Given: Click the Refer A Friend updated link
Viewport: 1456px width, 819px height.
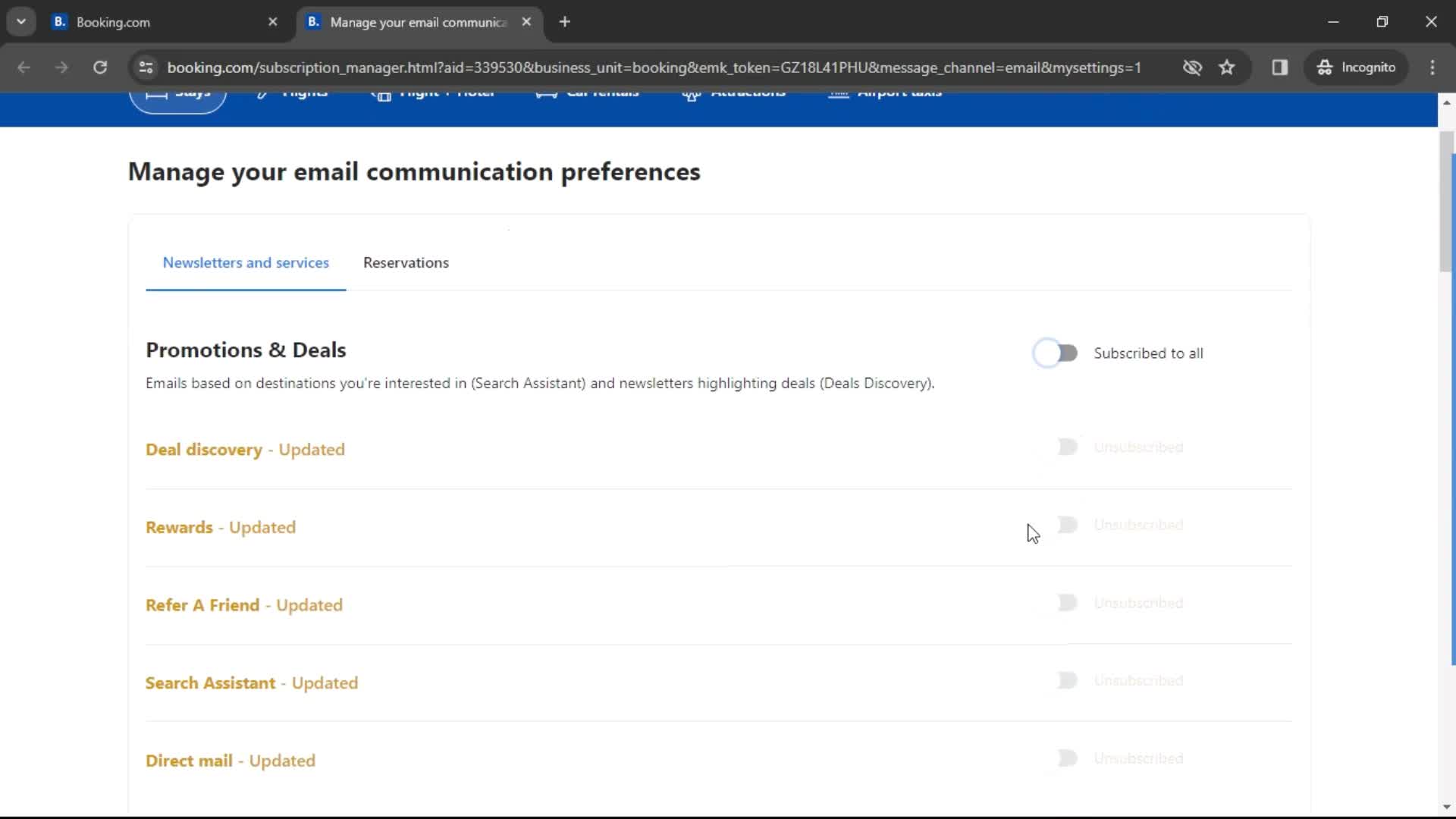Looking at the screenshot, I should [244, 605].
